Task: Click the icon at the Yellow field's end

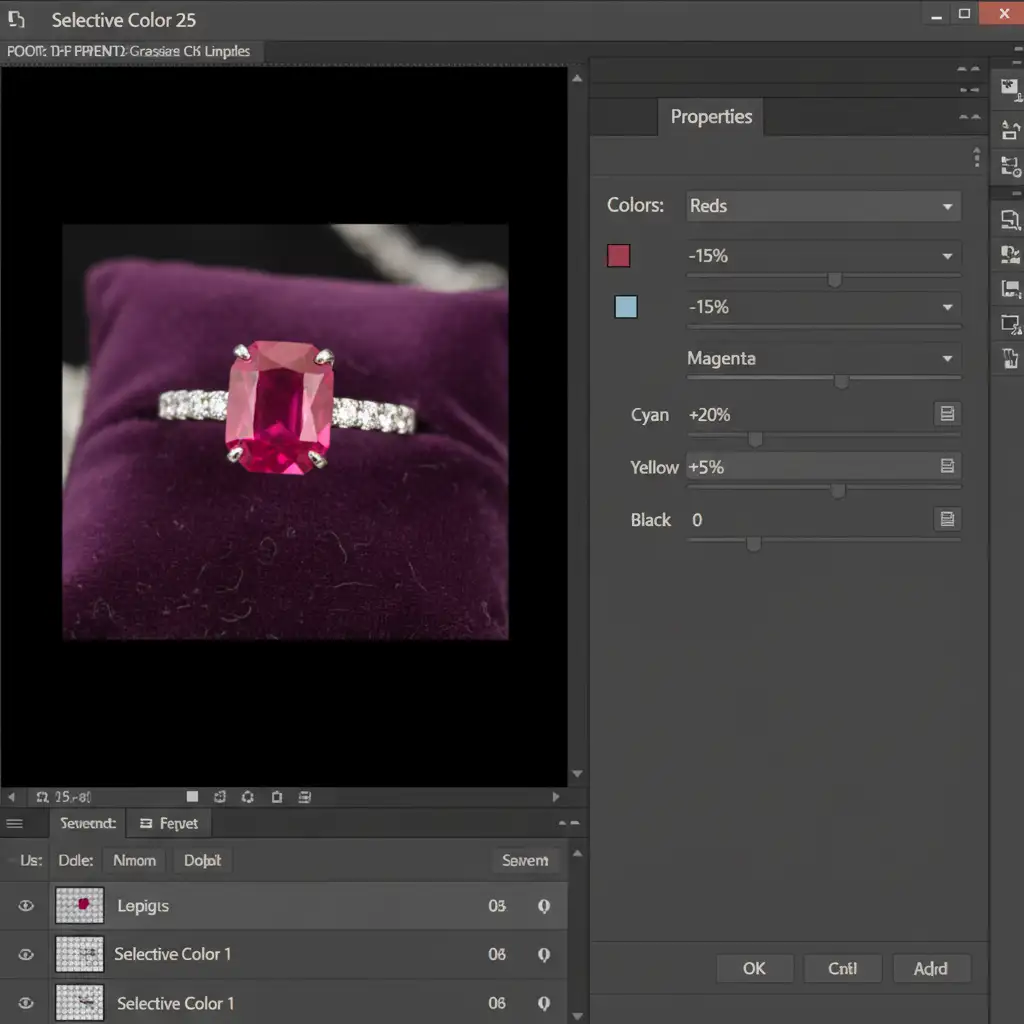Action: 946,466
